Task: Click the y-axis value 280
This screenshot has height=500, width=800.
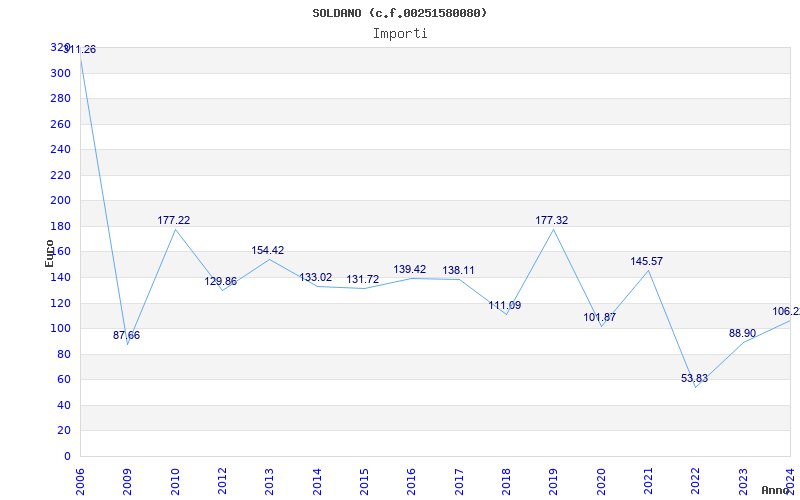Action: coord(60,98)
